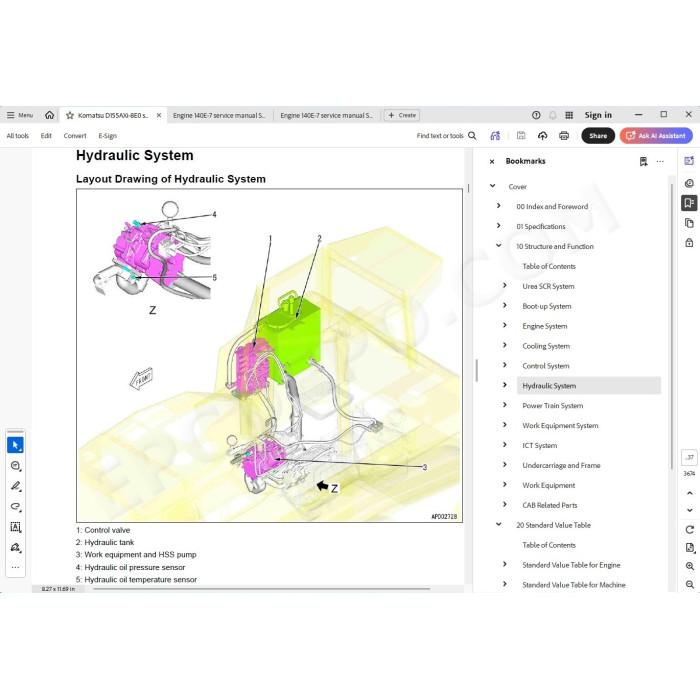Open the ICT System bookmark

coord(540,446)
